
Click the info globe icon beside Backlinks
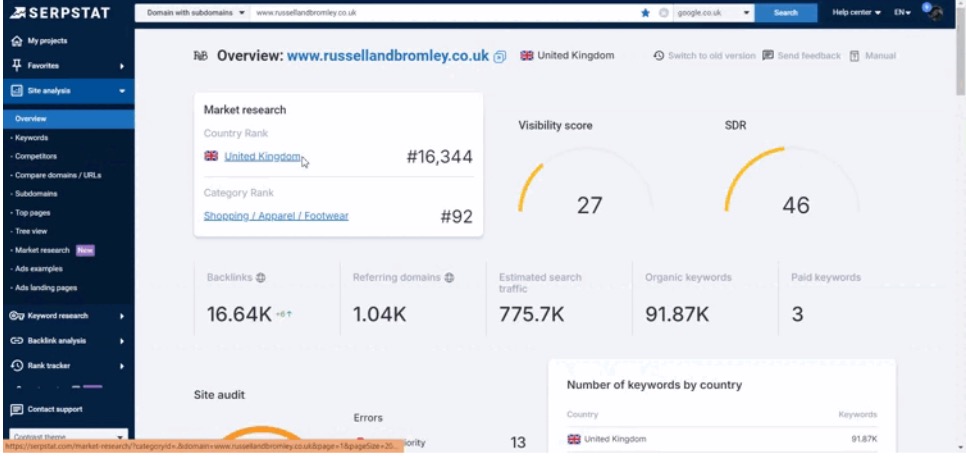point(261,277)
